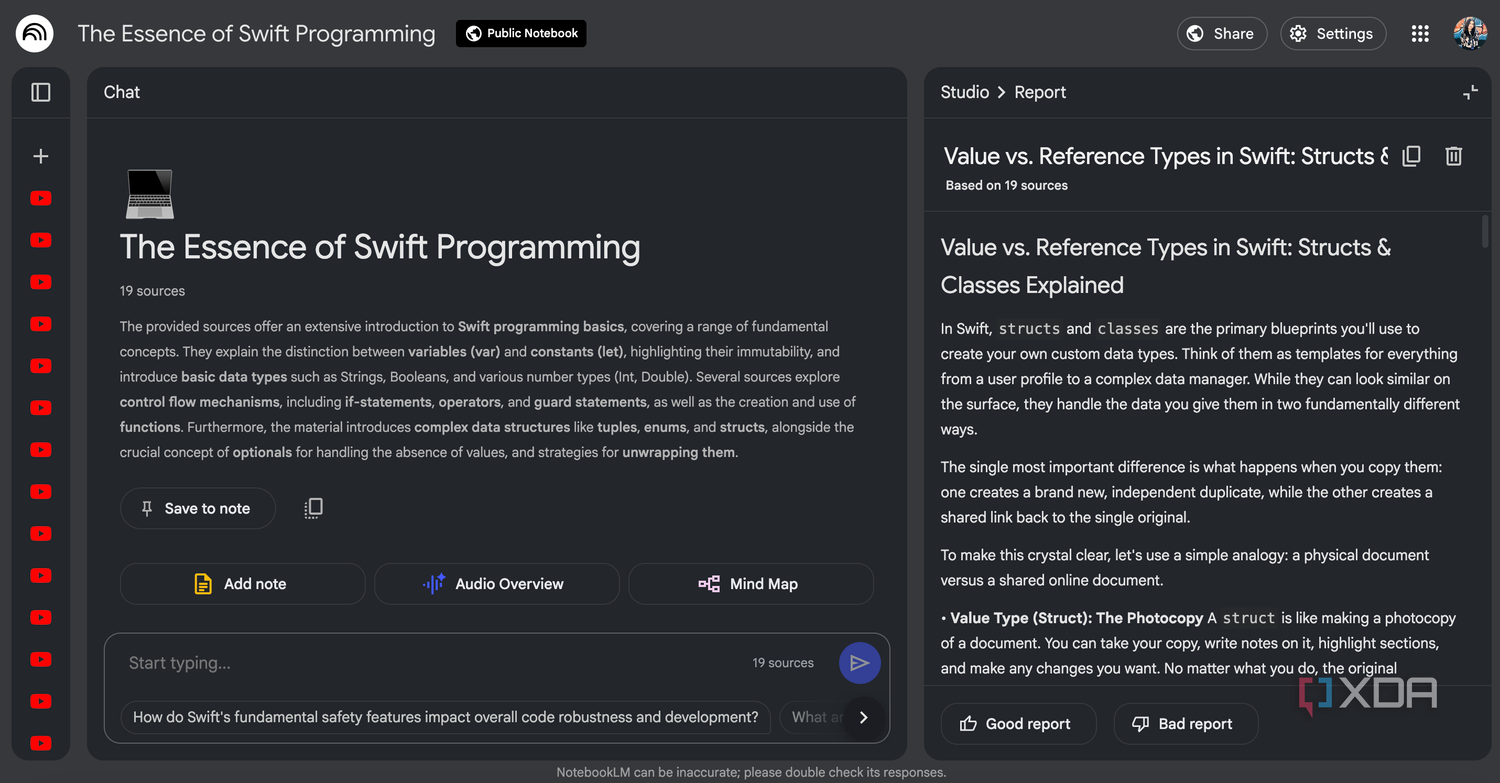
Task: Pick the Swift safety features suggested question
Action: click(446, 717)
